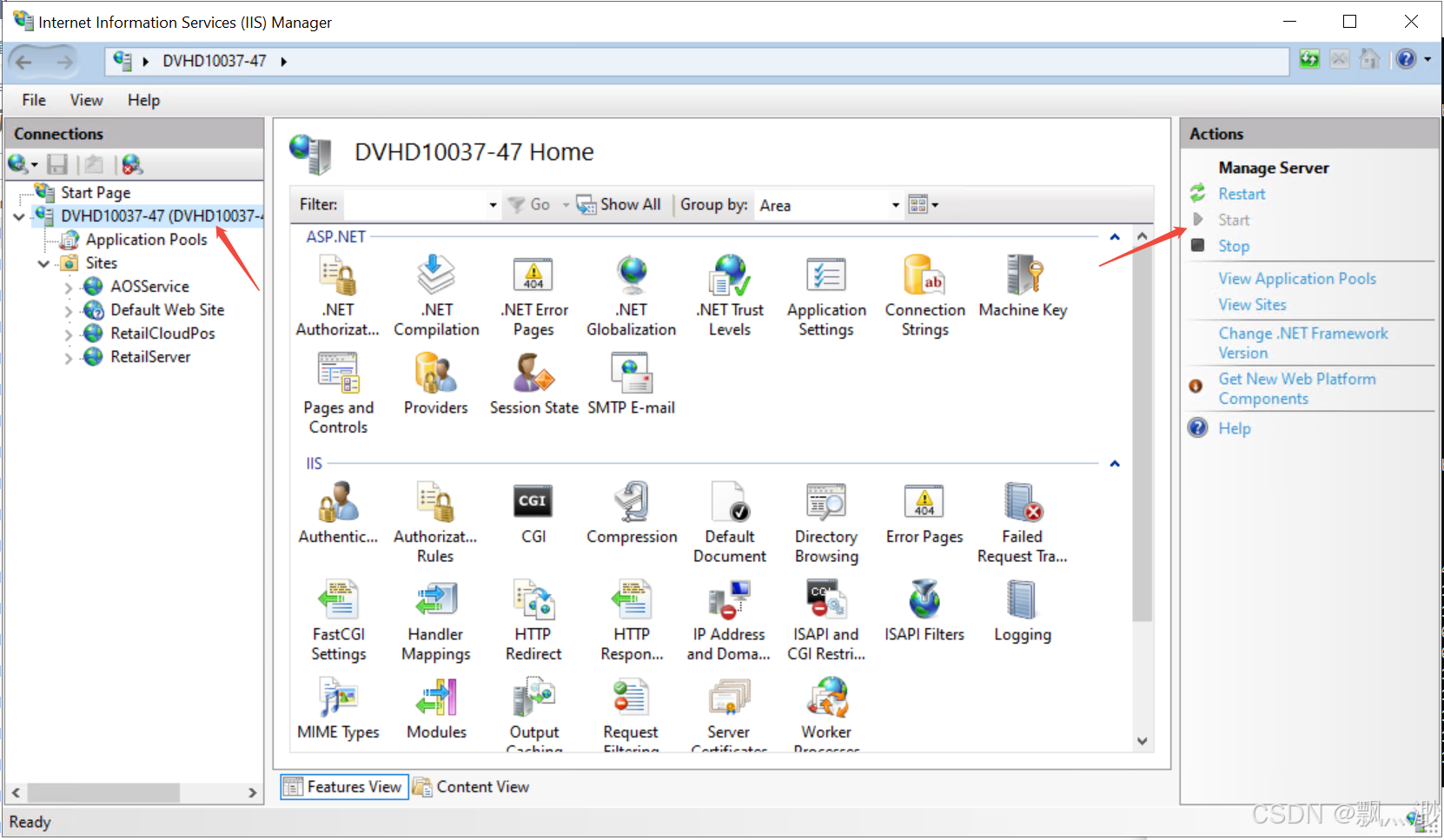Open Modules feature

tap(436, 710)
